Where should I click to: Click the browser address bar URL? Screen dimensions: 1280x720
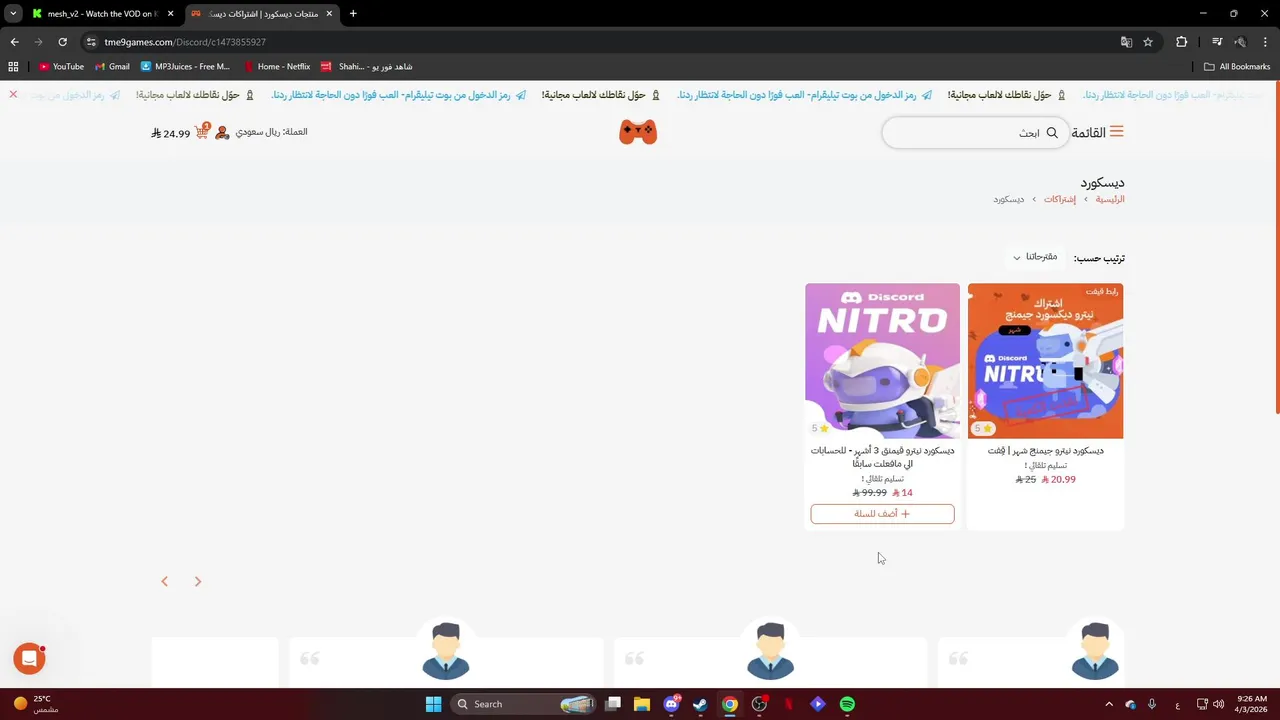pos(185,42)
